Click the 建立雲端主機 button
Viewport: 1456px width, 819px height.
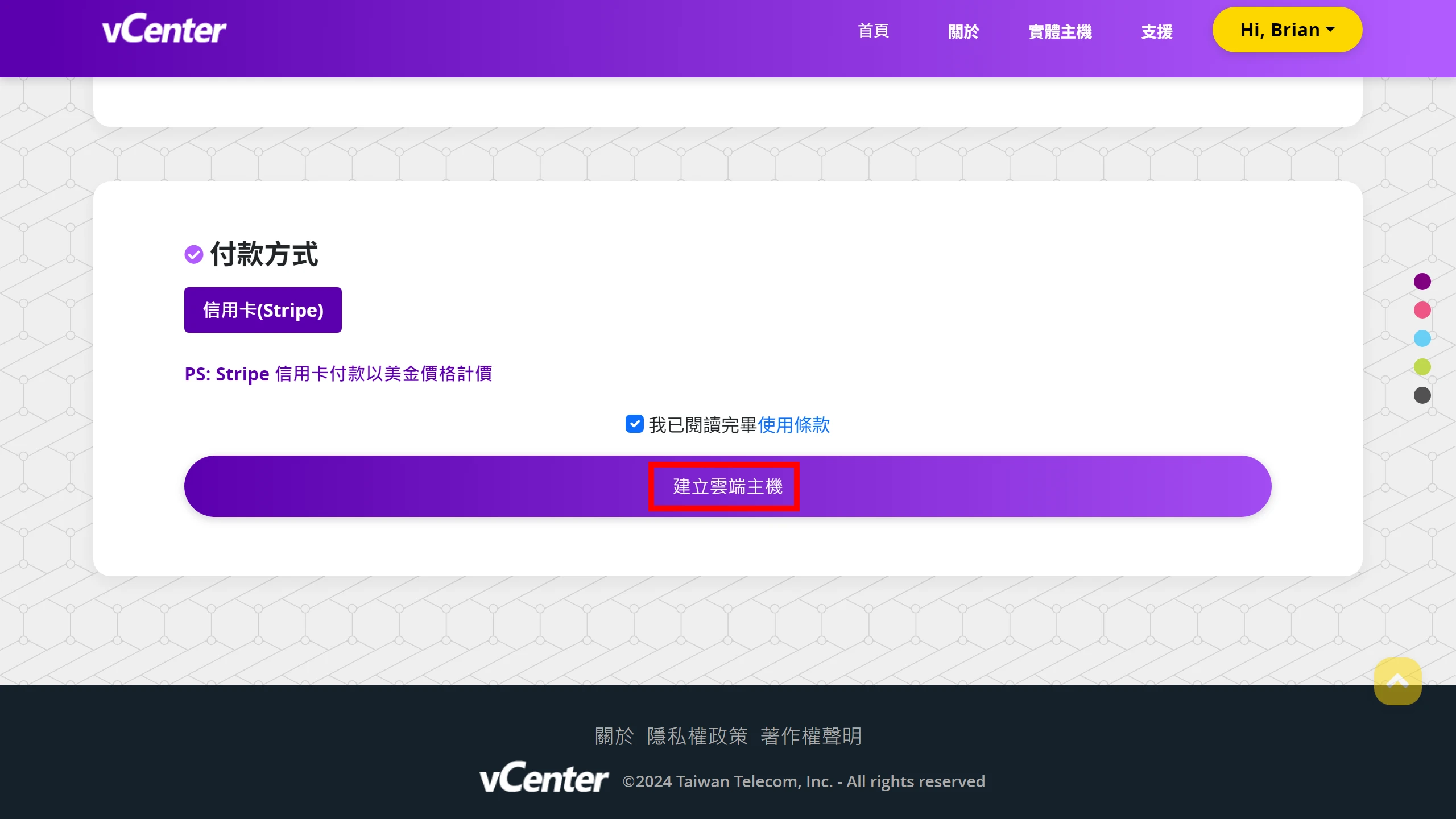724,486
